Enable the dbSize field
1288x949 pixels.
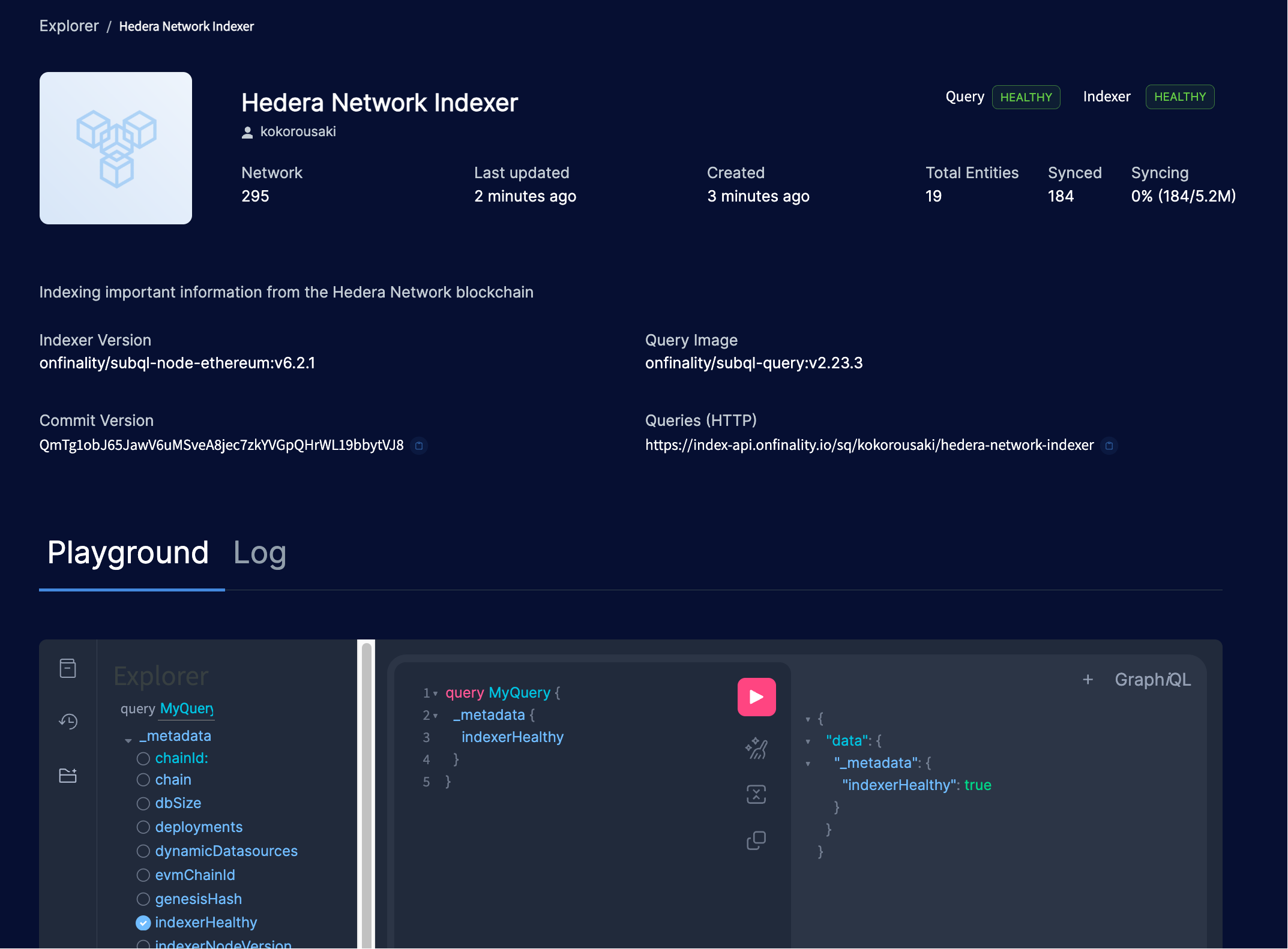point(143,803)
